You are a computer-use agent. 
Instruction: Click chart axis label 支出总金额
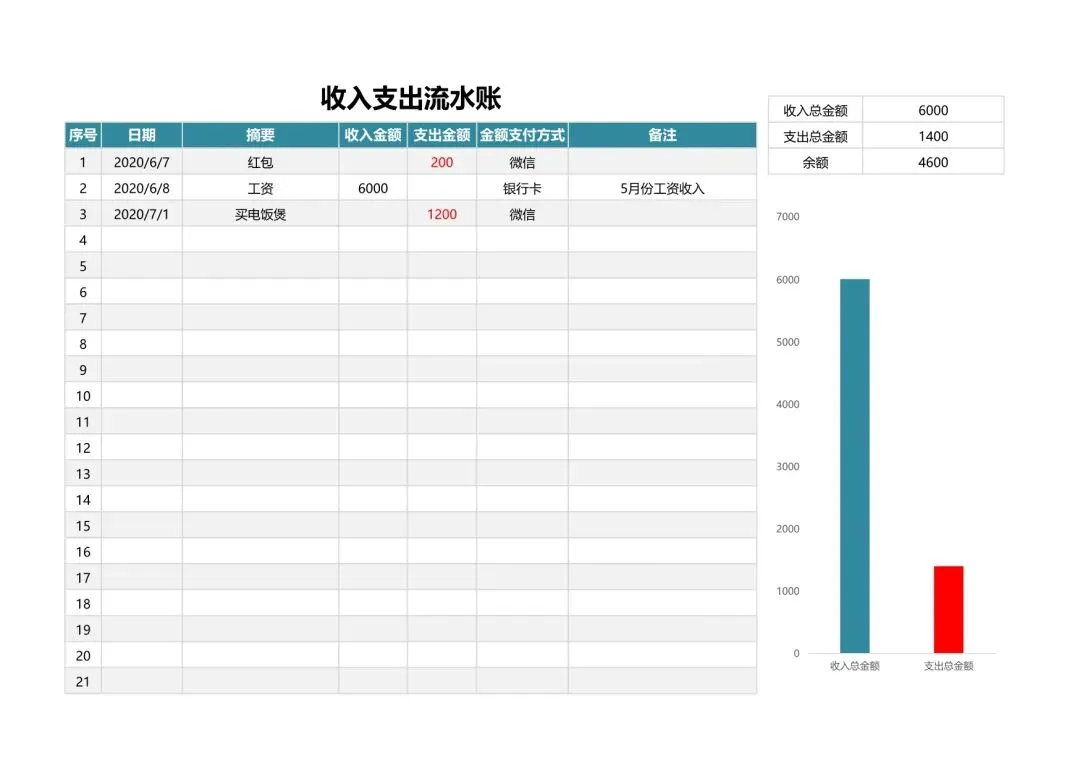[x=948, y=666]
